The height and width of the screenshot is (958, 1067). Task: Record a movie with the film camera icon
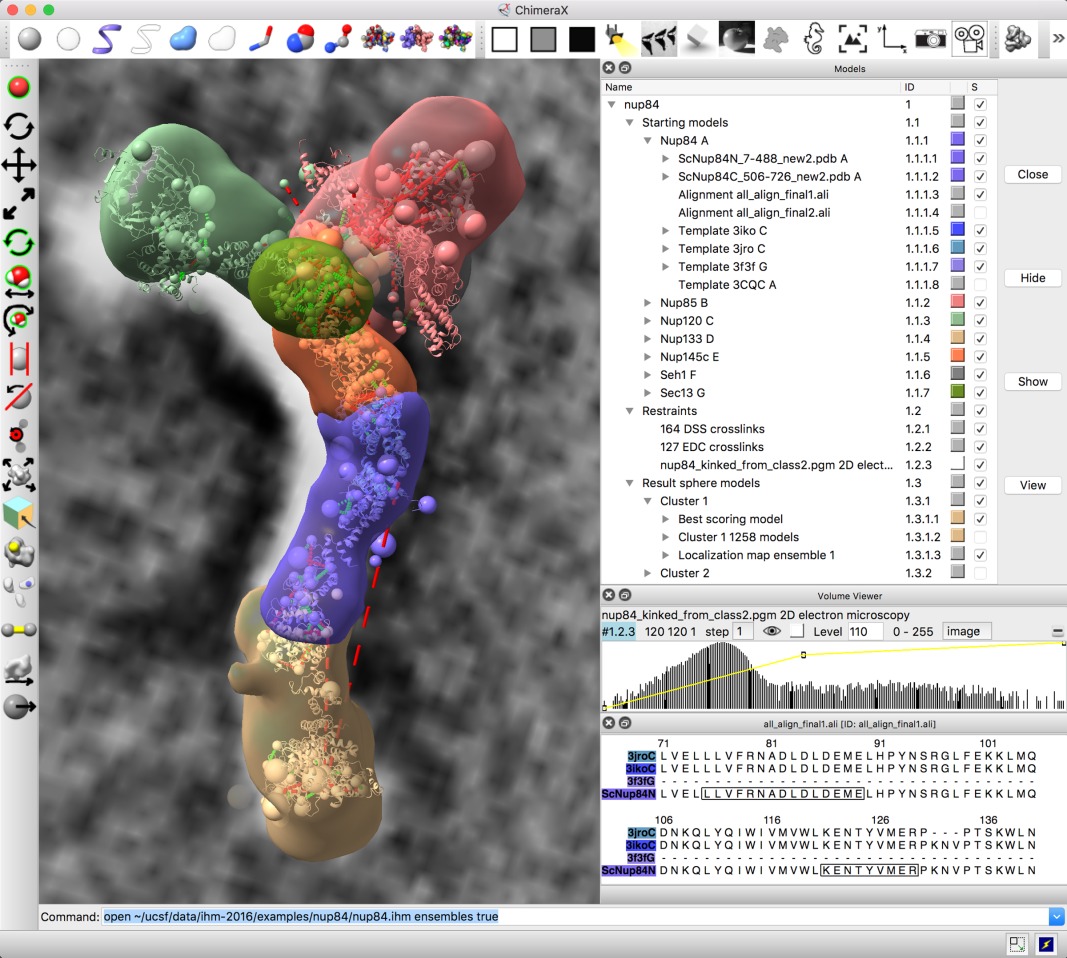point(970,39)
